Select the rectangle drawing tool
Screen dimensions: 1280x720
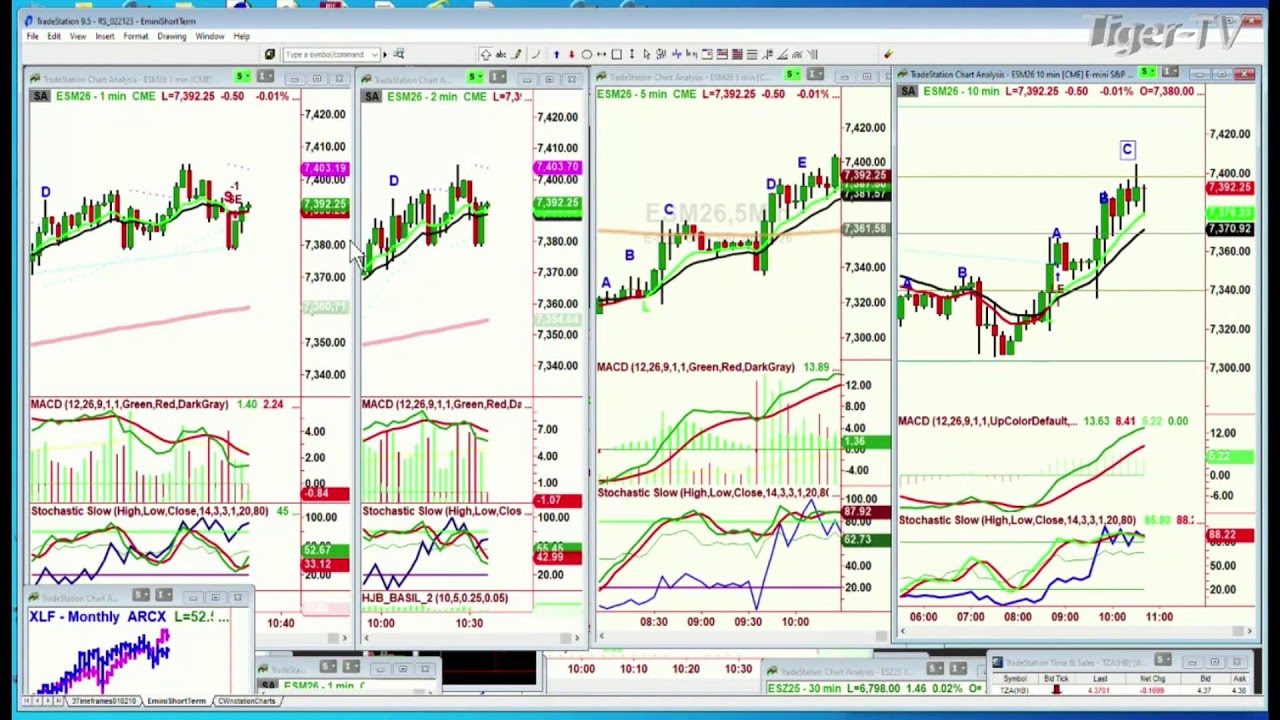(617, 54)
